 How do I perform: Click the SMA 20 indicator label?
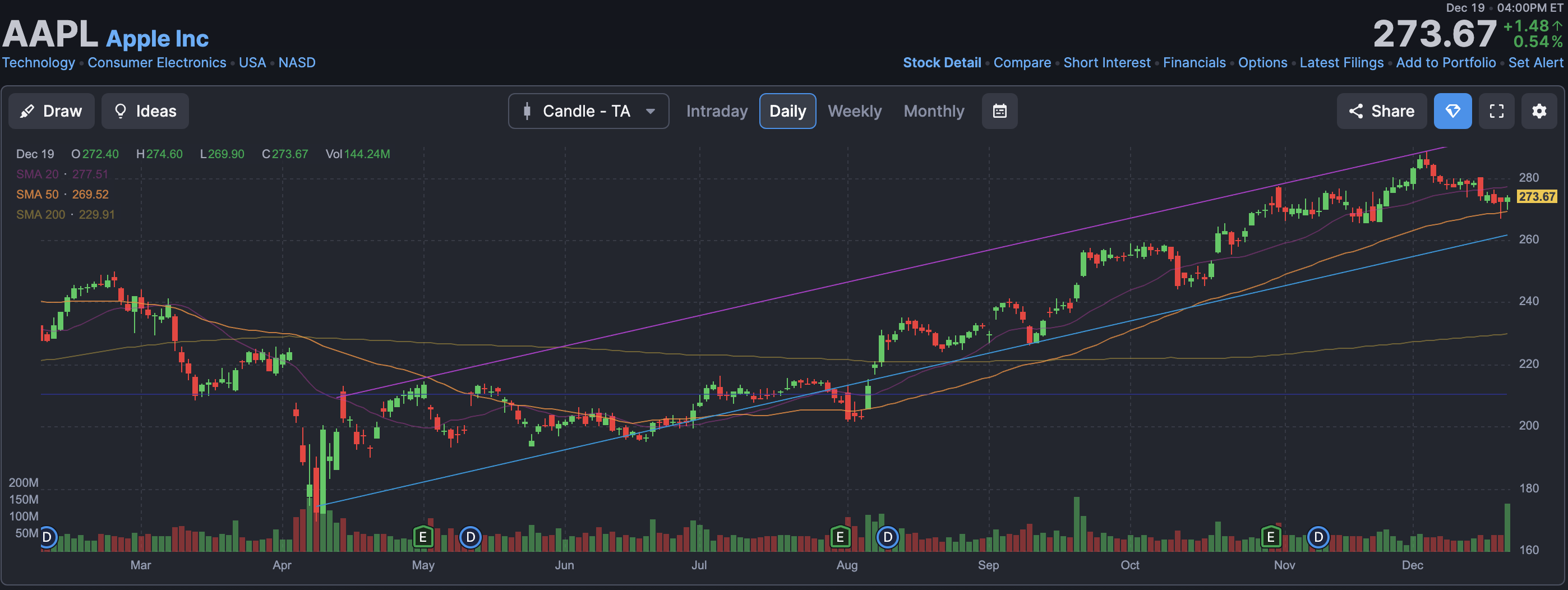37,174
